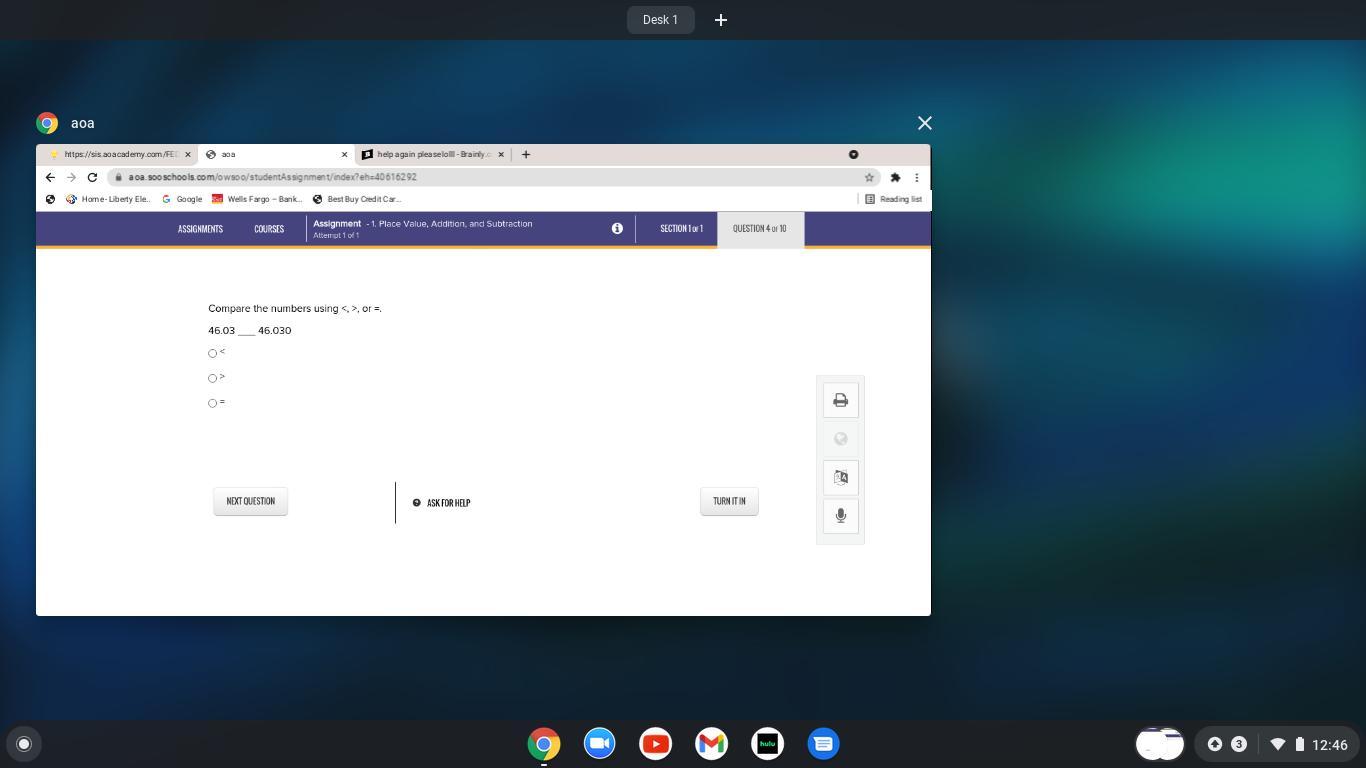Image resolution: width=1366 pixels, height=768 pixels.
Task: Open the Reading list
Action: [x=893, y=199]
